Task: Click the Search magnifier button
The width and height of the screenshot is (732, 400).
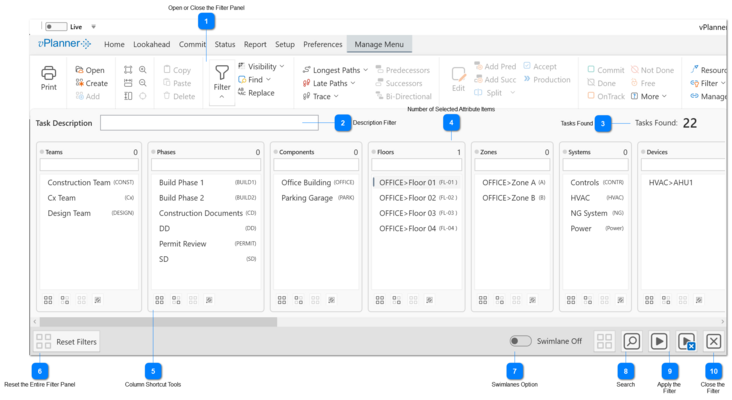Action: coord(631,341)
